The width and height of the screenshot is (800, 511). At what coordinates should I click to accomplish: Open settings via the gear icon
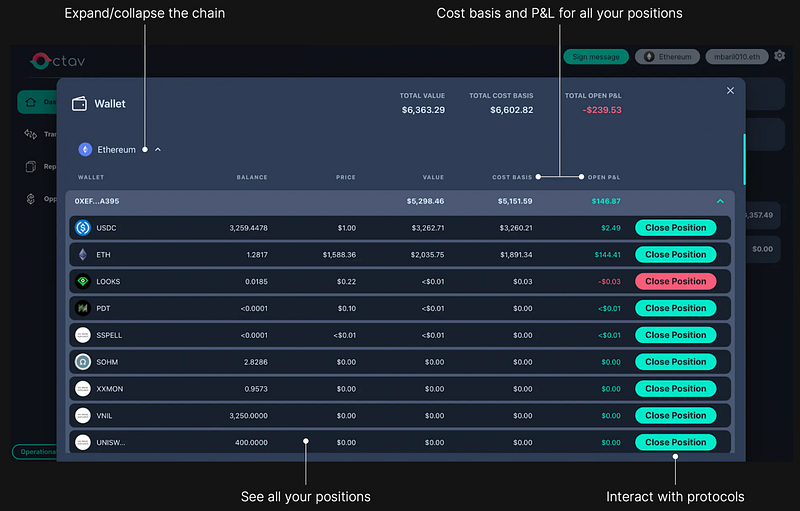click(x=780, y=56)
